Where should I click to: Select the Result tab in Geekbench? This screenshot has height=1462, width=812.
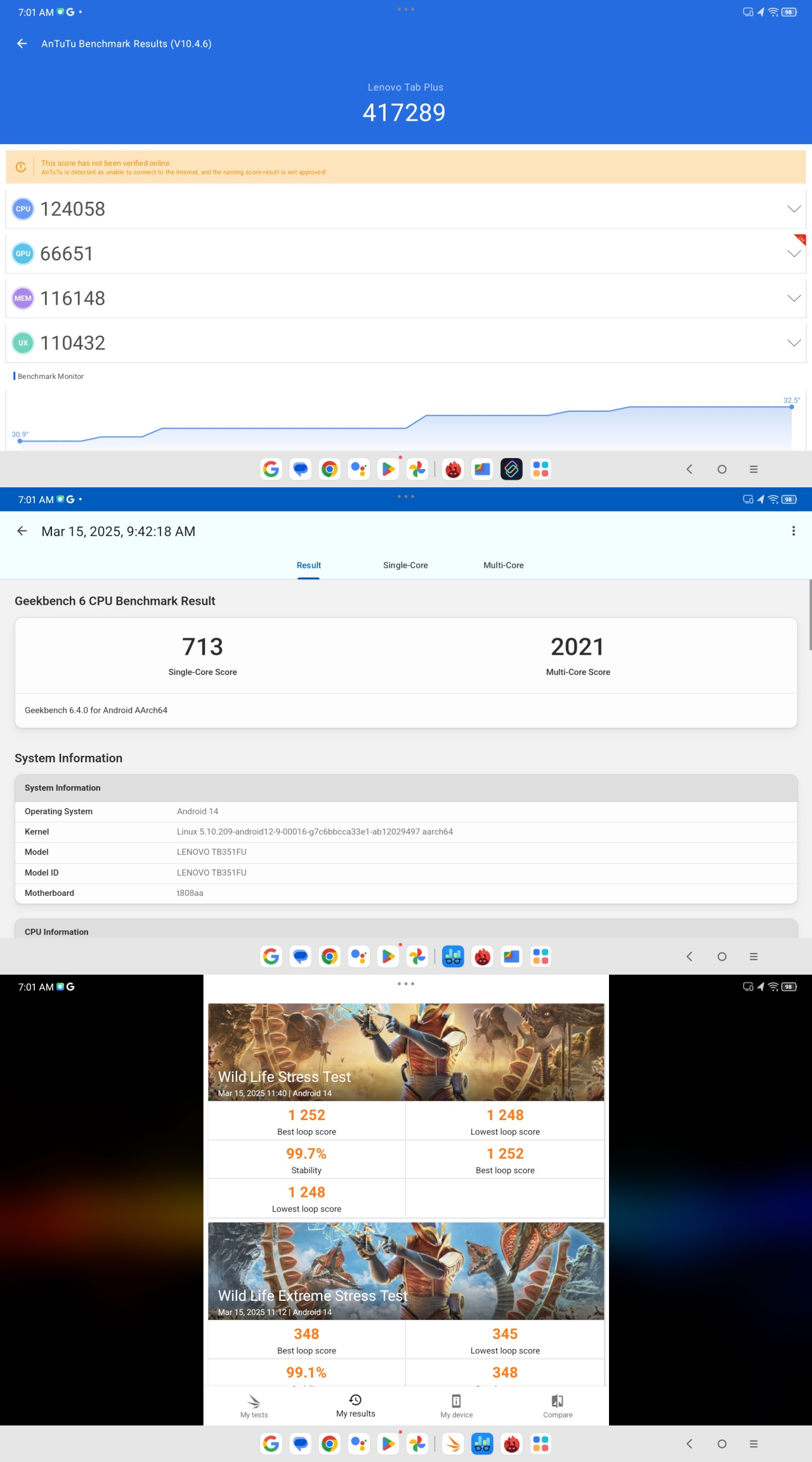(309, 565)
